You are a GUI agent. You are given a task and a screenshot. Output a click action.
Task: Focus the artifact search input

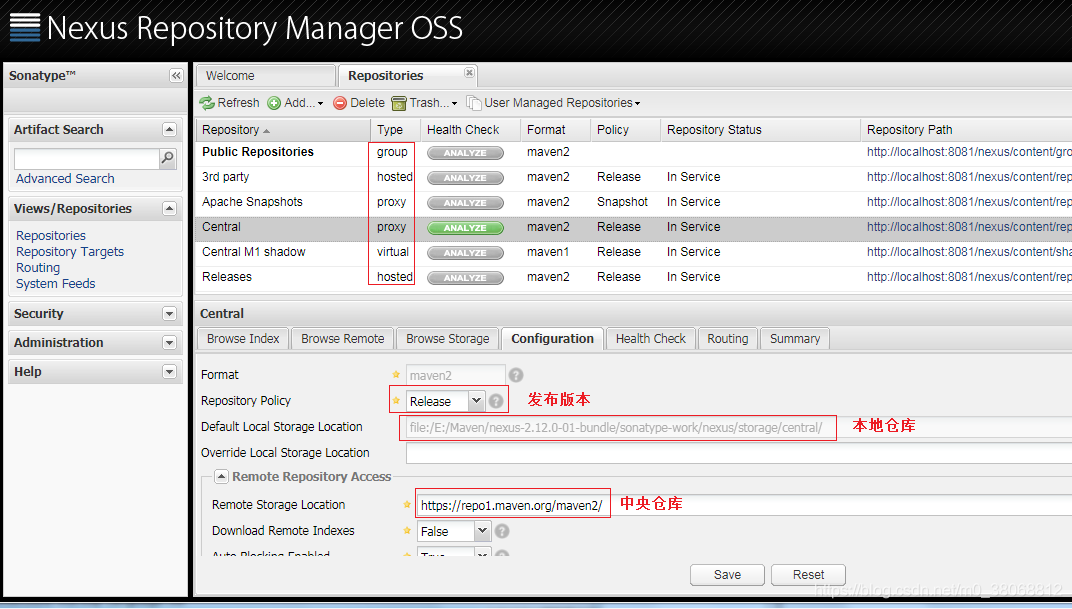tap(87, 159)
